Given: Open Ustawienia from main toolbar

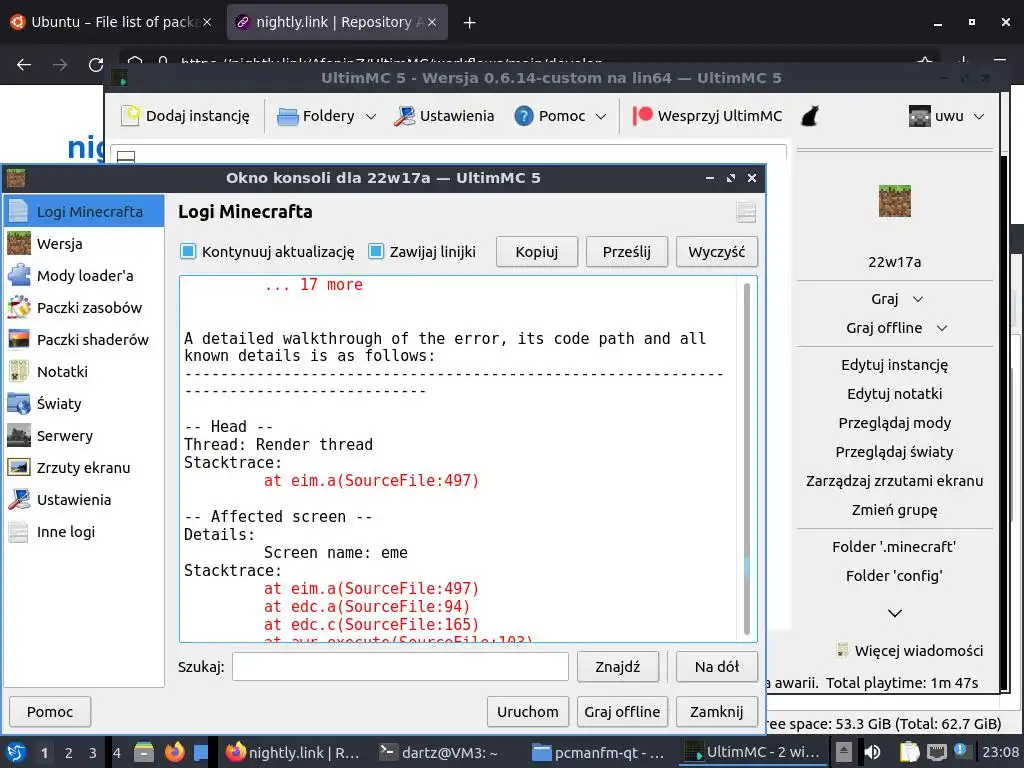Looking at the screenshot, I should 444,116.
